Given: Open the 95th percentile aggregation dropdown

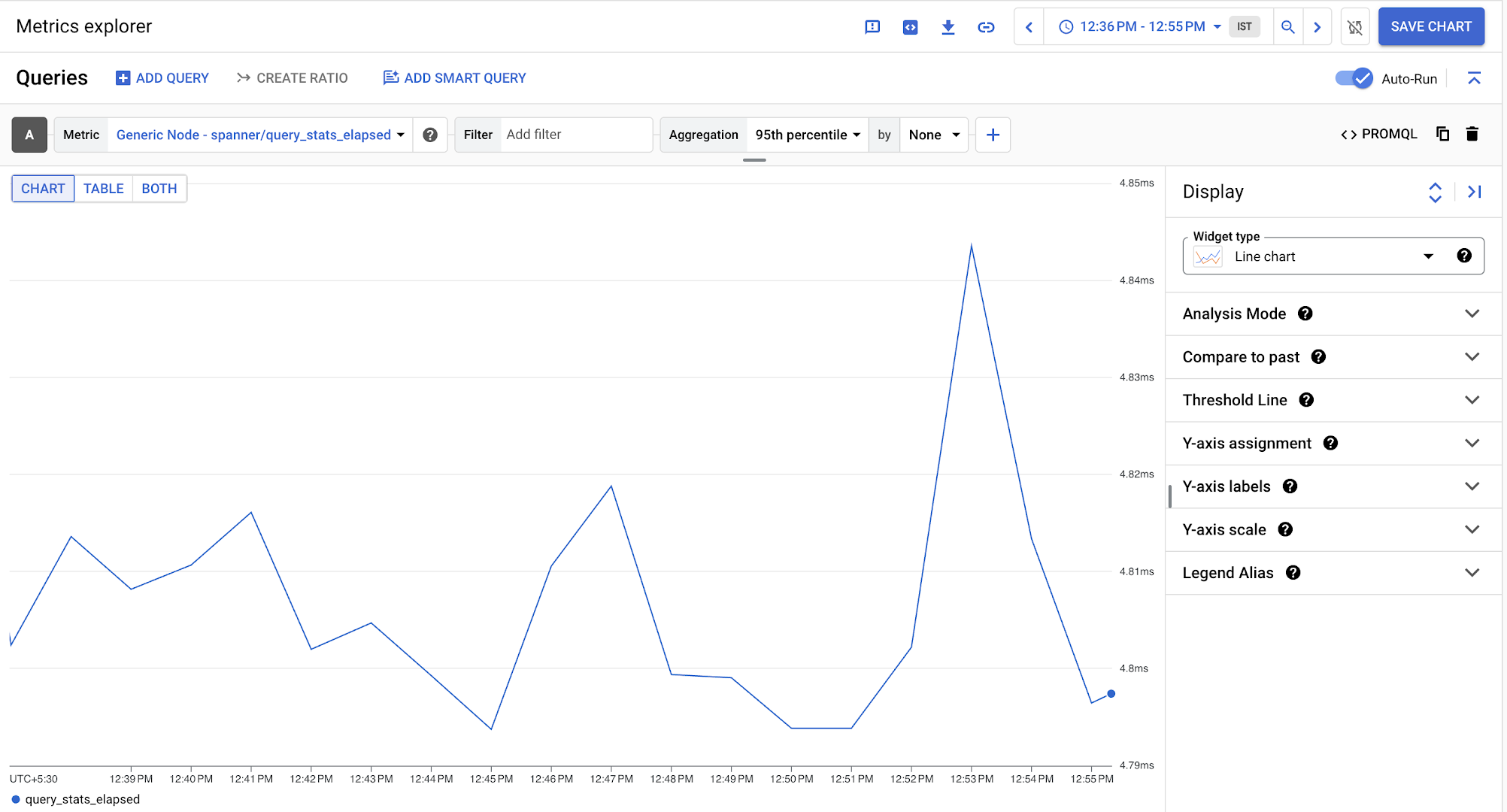Looking at the screenshot, I should tap(808, 135).
